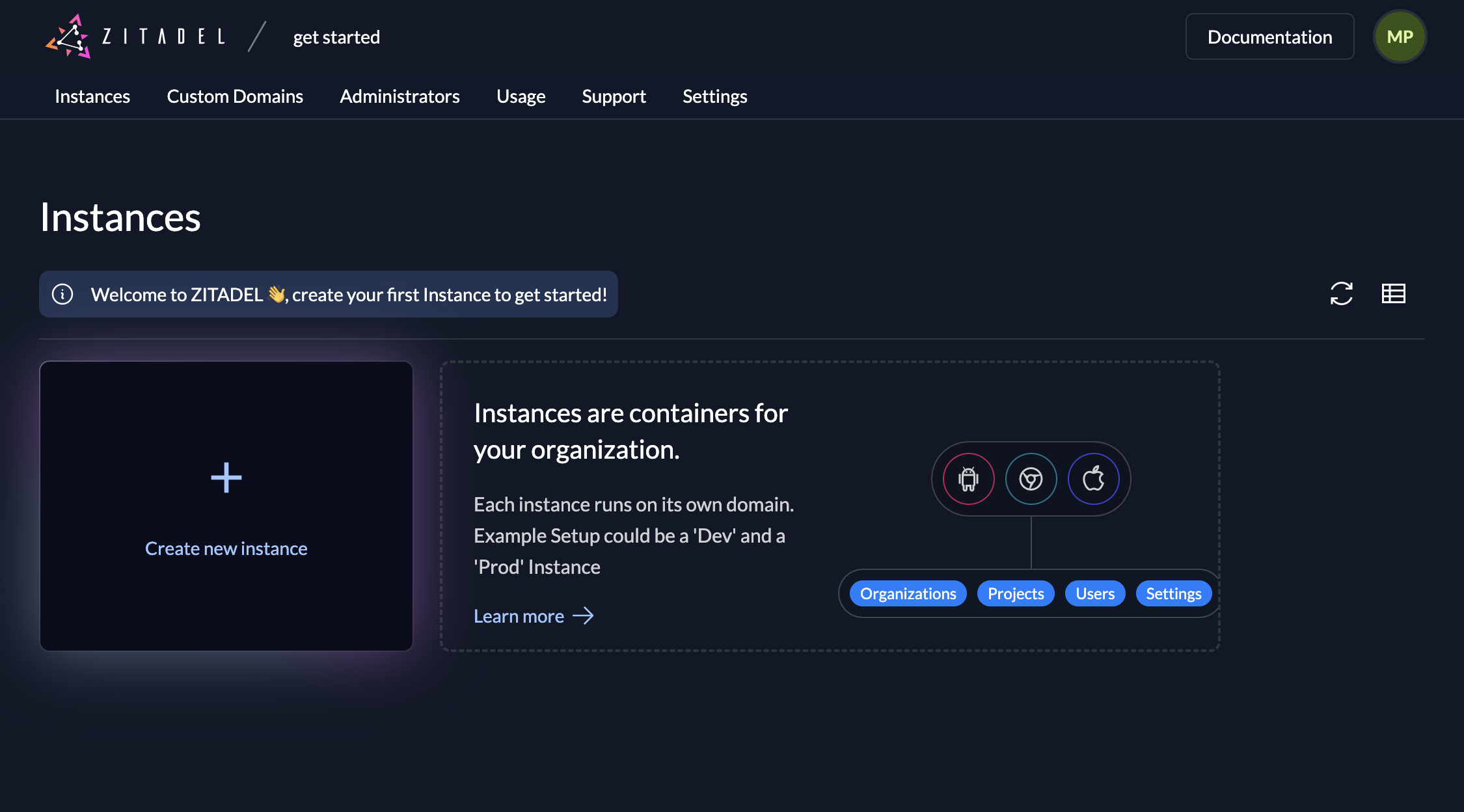
Task: Open the 'get started' organization selector
Action: 336,37
